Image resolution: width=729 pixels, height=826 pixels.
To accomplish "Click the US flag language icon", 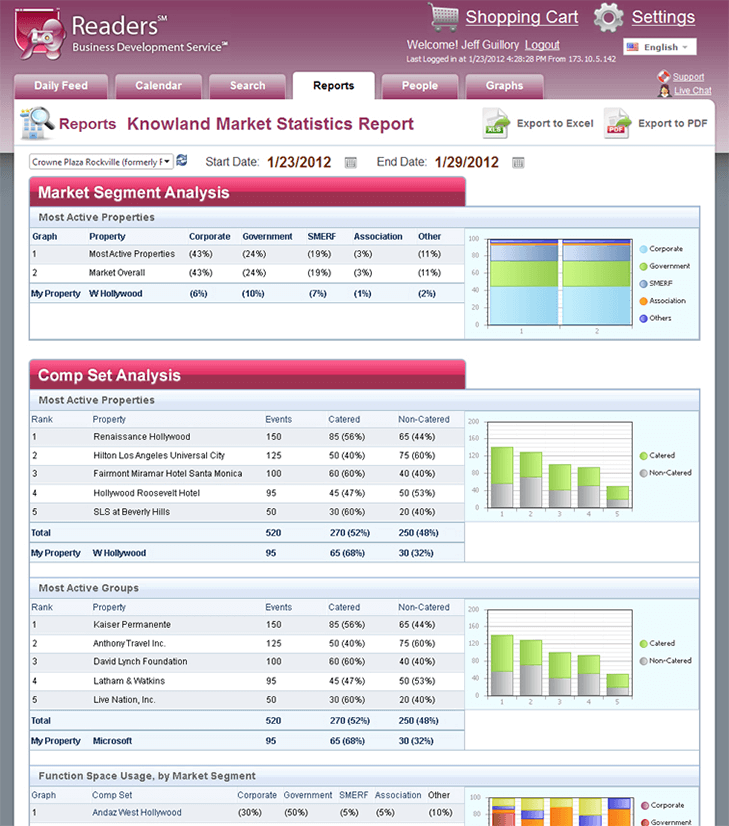I will [x=633, y=47].
